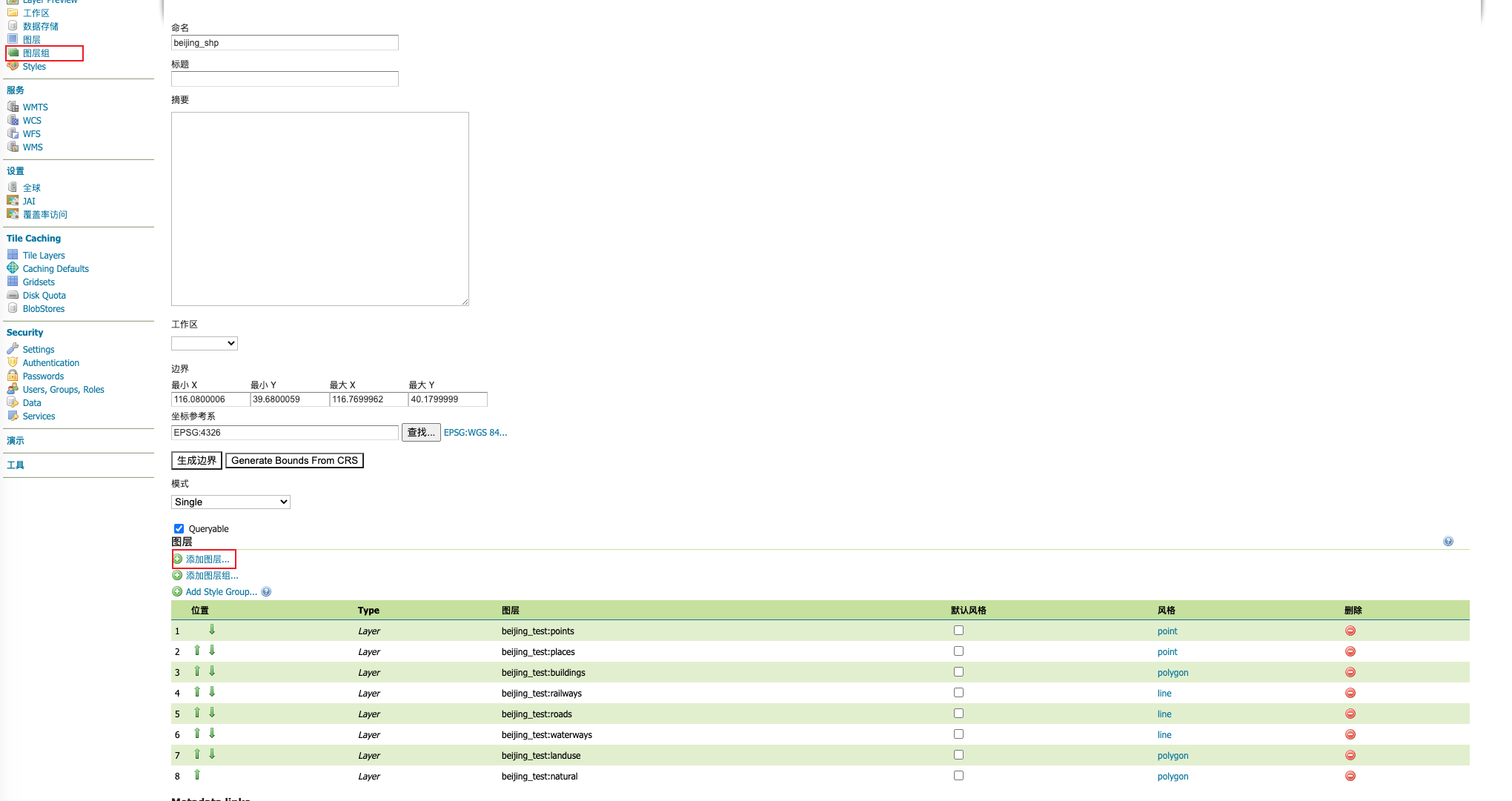Click the 标题 title input field
1512x801 pixels.
tap(285, 79)
